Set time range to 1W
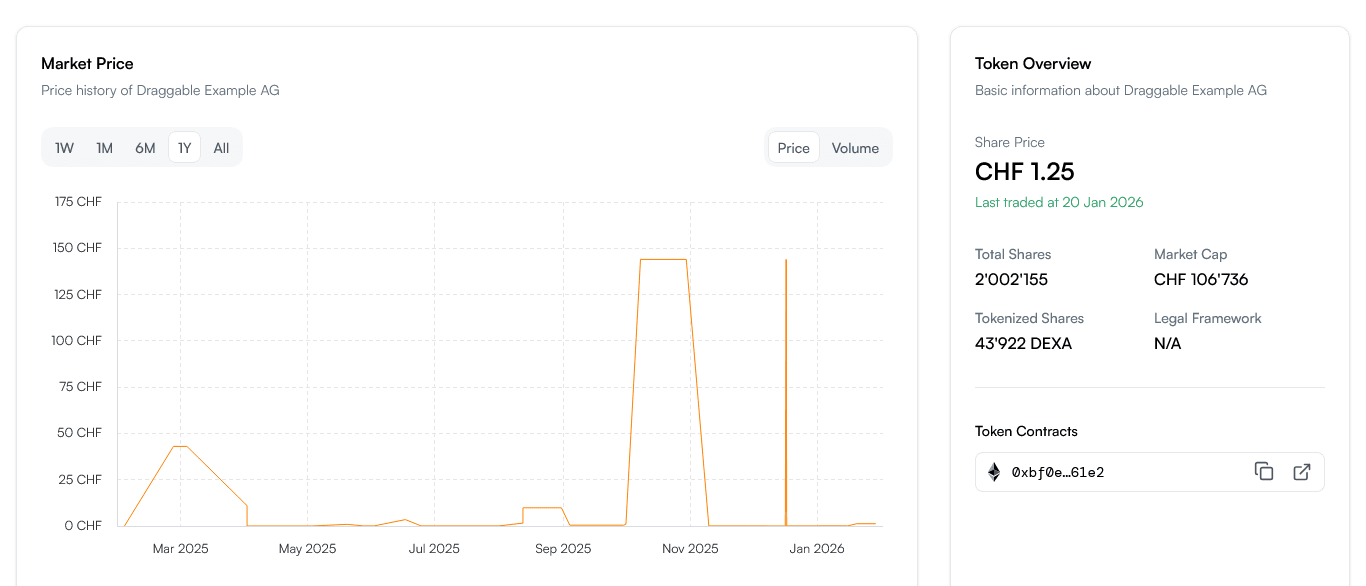The width and height of the screenshot is (1366, 586). (x=65, y=148)
